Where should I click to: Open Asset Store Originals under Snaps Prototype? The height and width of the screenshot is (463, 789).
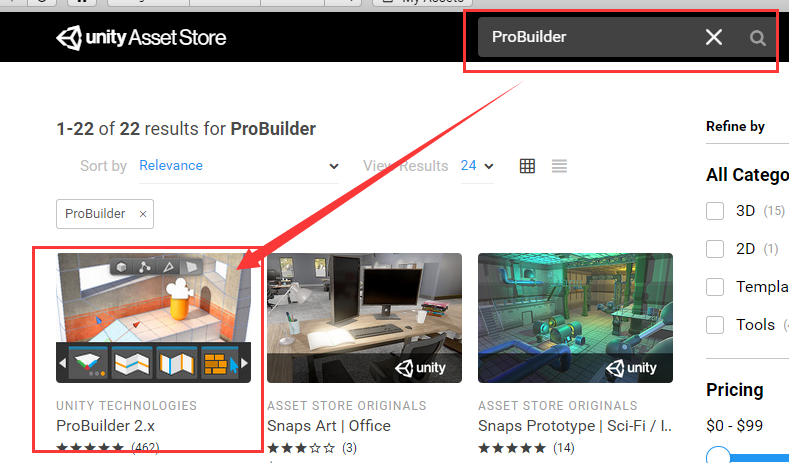(558, 406)
